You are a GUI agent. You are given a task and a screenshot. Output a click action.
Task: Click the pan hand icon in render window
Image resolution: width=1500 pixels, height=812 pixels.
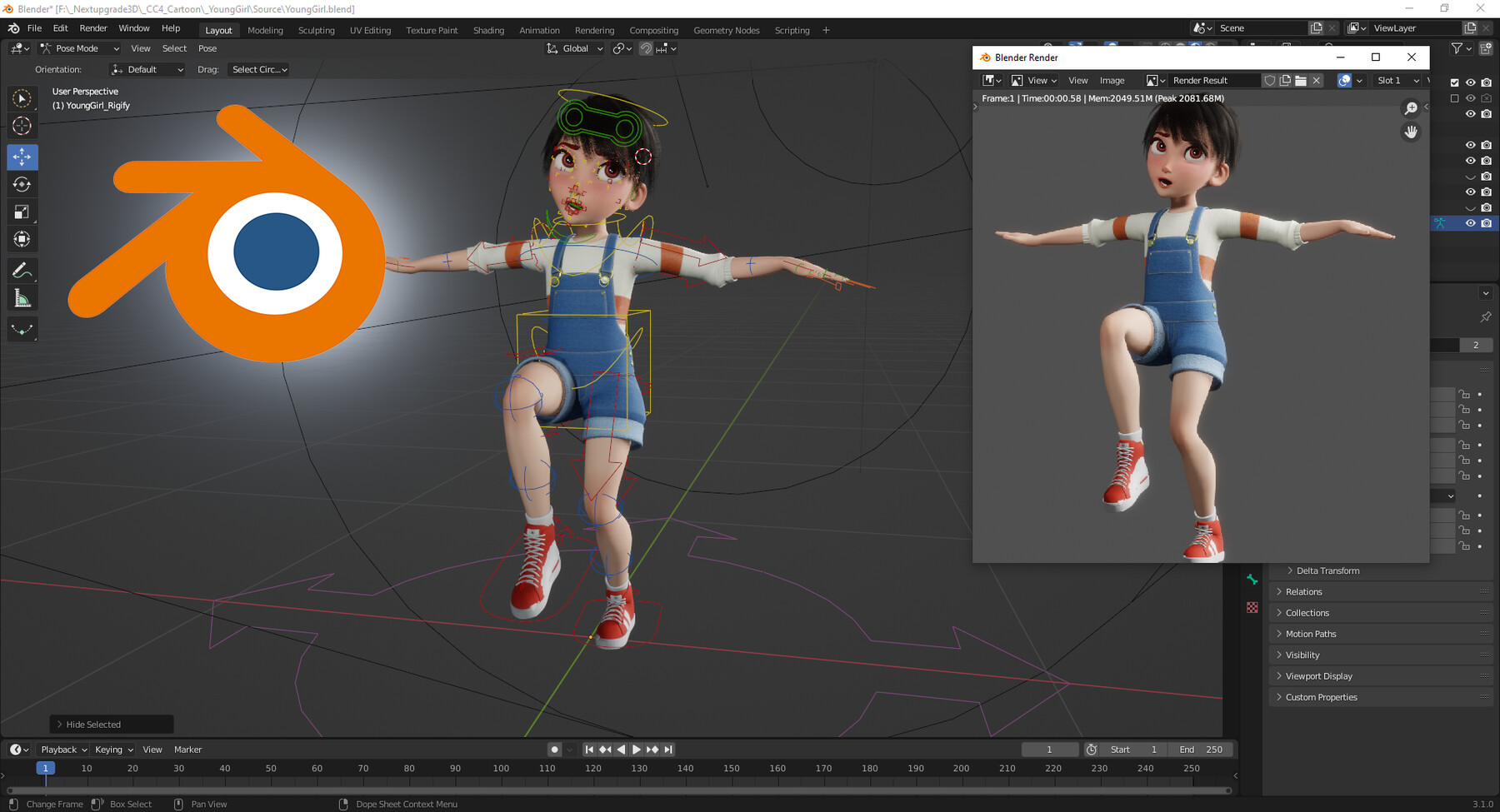(x=1411, y=132)
